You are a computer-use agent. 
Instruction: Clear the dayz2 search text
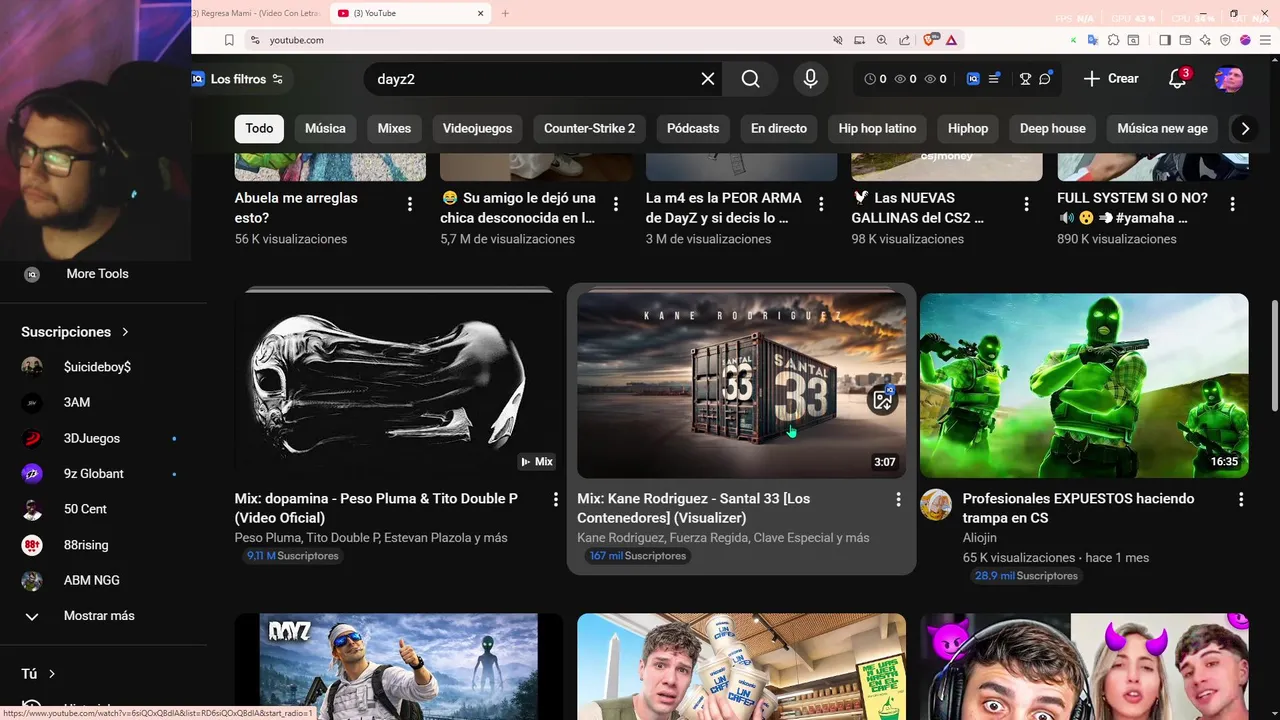pos(708,79)
